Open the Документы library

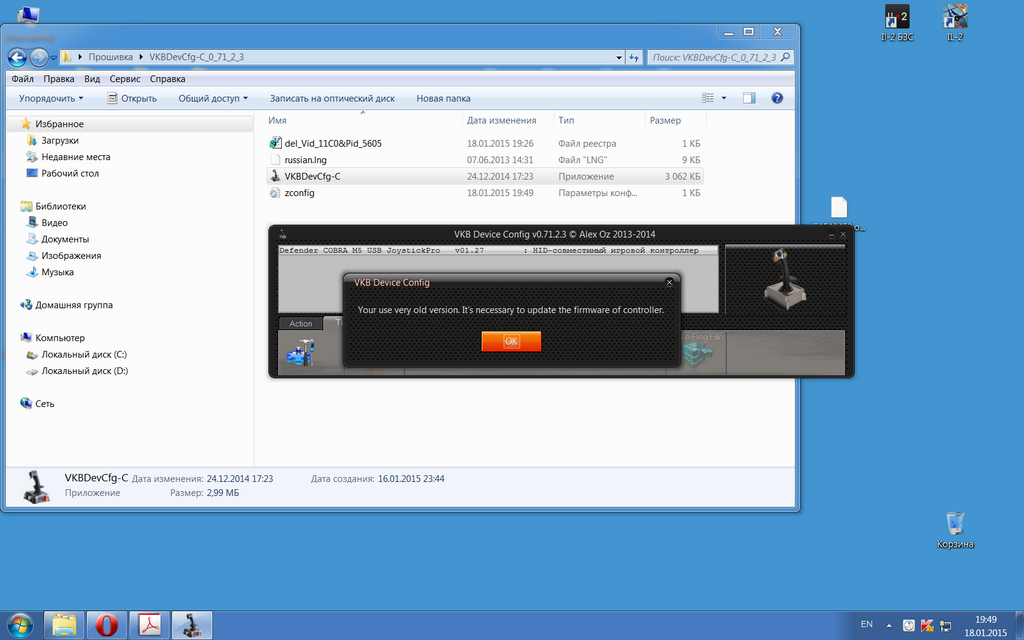coord(65,239)
